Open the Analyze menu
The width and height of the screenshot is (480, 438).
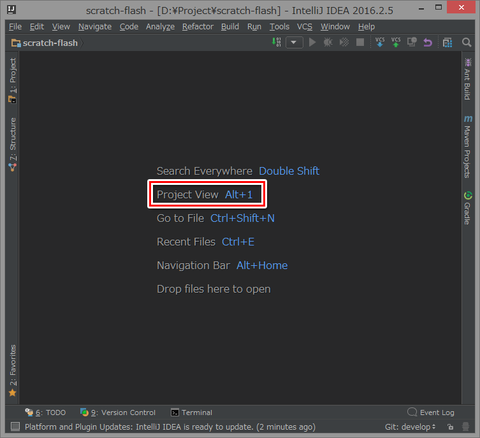pyautogui.click(x=160, y=27)
